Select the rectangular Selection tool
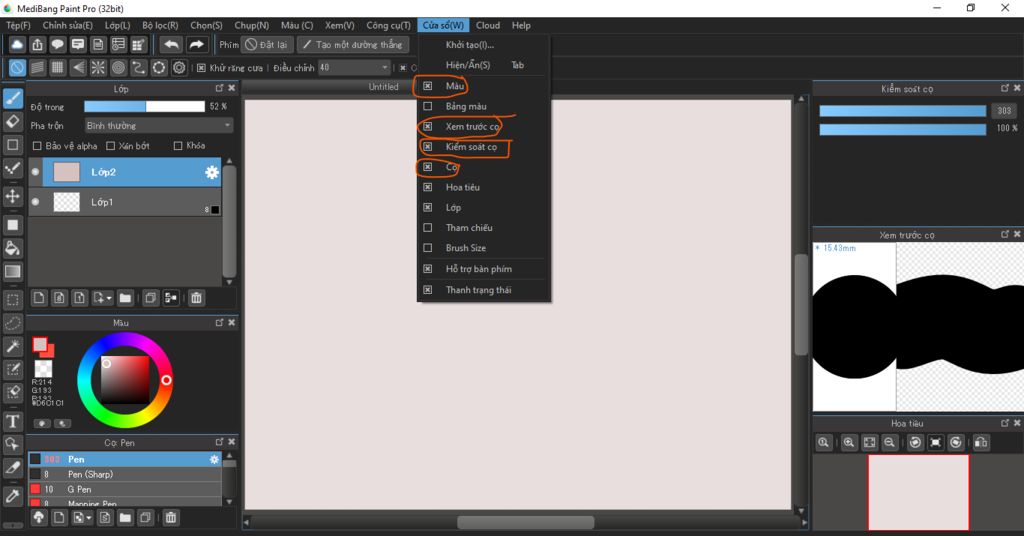 (x=13, y=300)
